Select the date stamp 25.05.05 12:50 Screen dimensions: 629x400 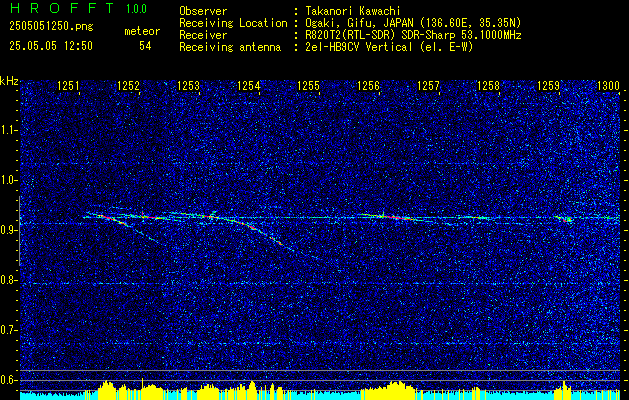[x=51, y=46]
